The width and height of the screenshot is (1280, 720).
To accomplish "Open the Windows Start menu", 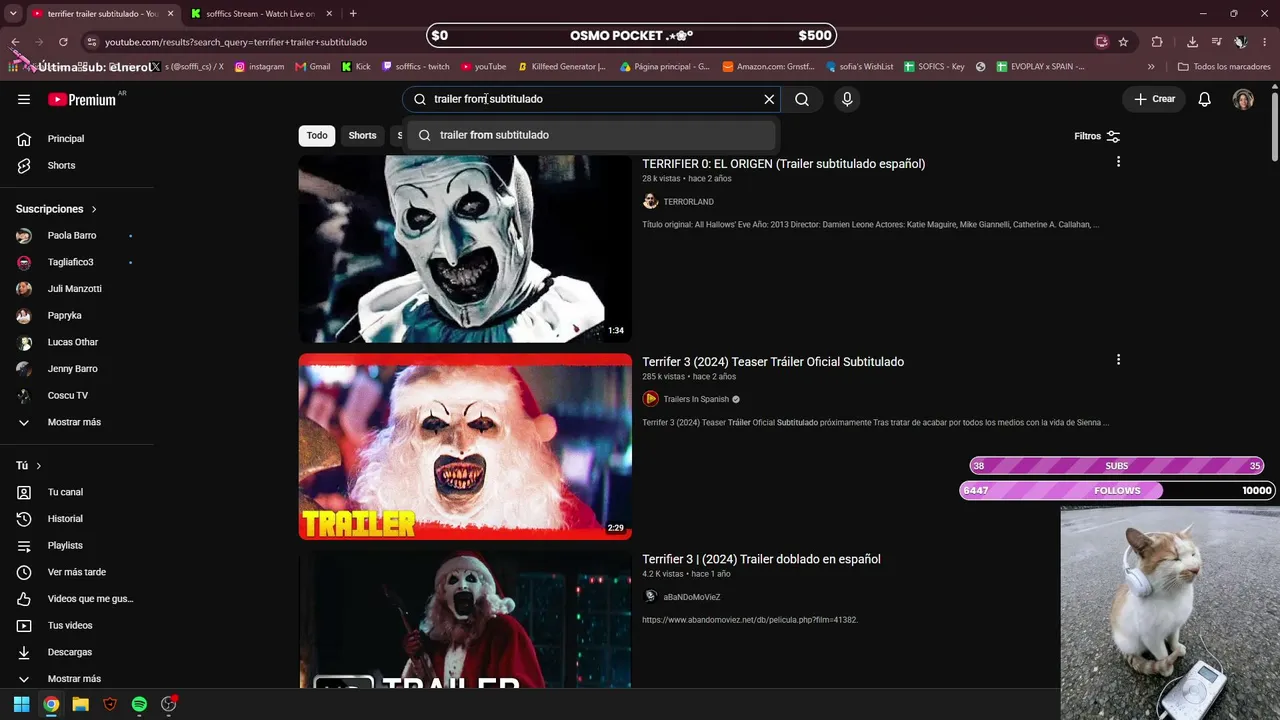I will 21,704.
